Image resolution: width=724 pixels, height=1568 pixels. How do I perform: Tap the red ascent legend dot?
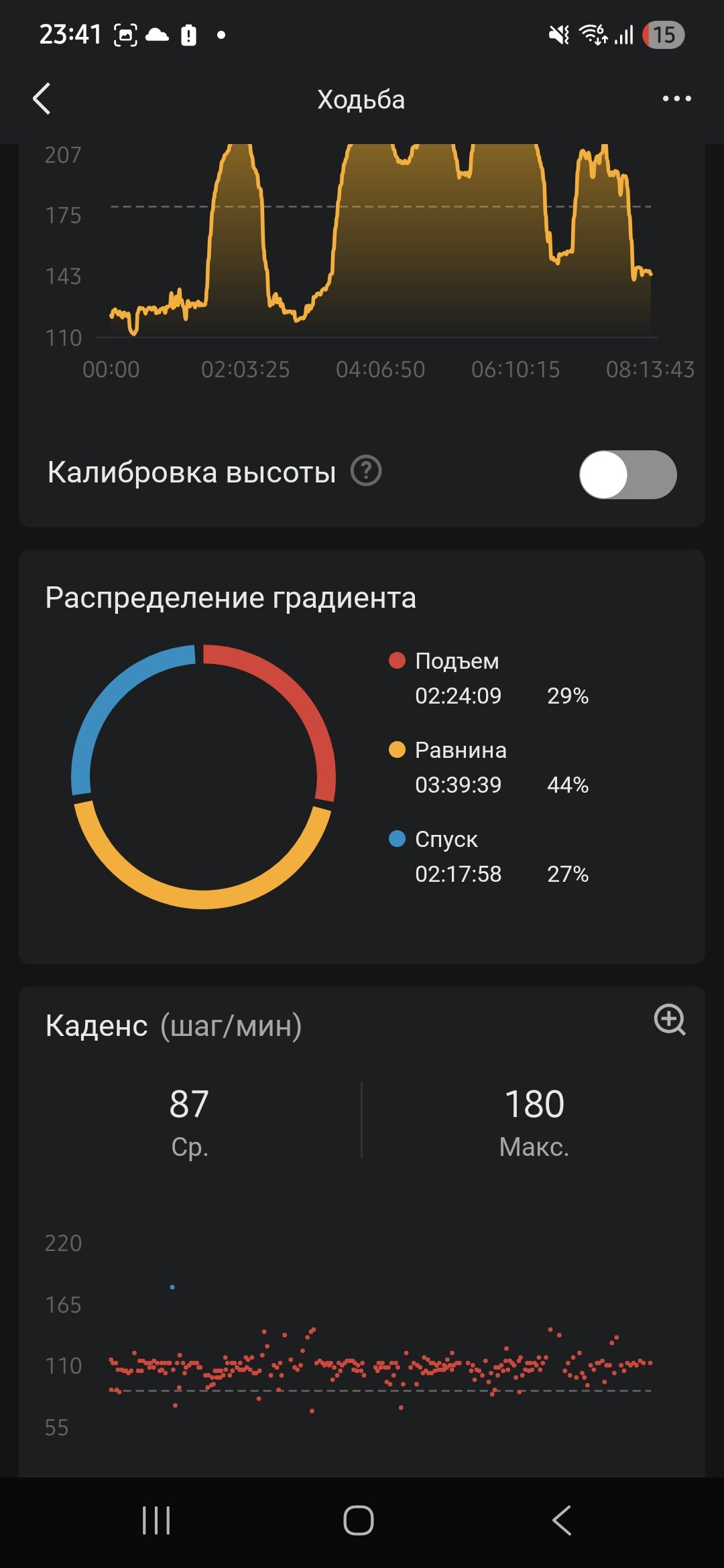coord(397,661)
